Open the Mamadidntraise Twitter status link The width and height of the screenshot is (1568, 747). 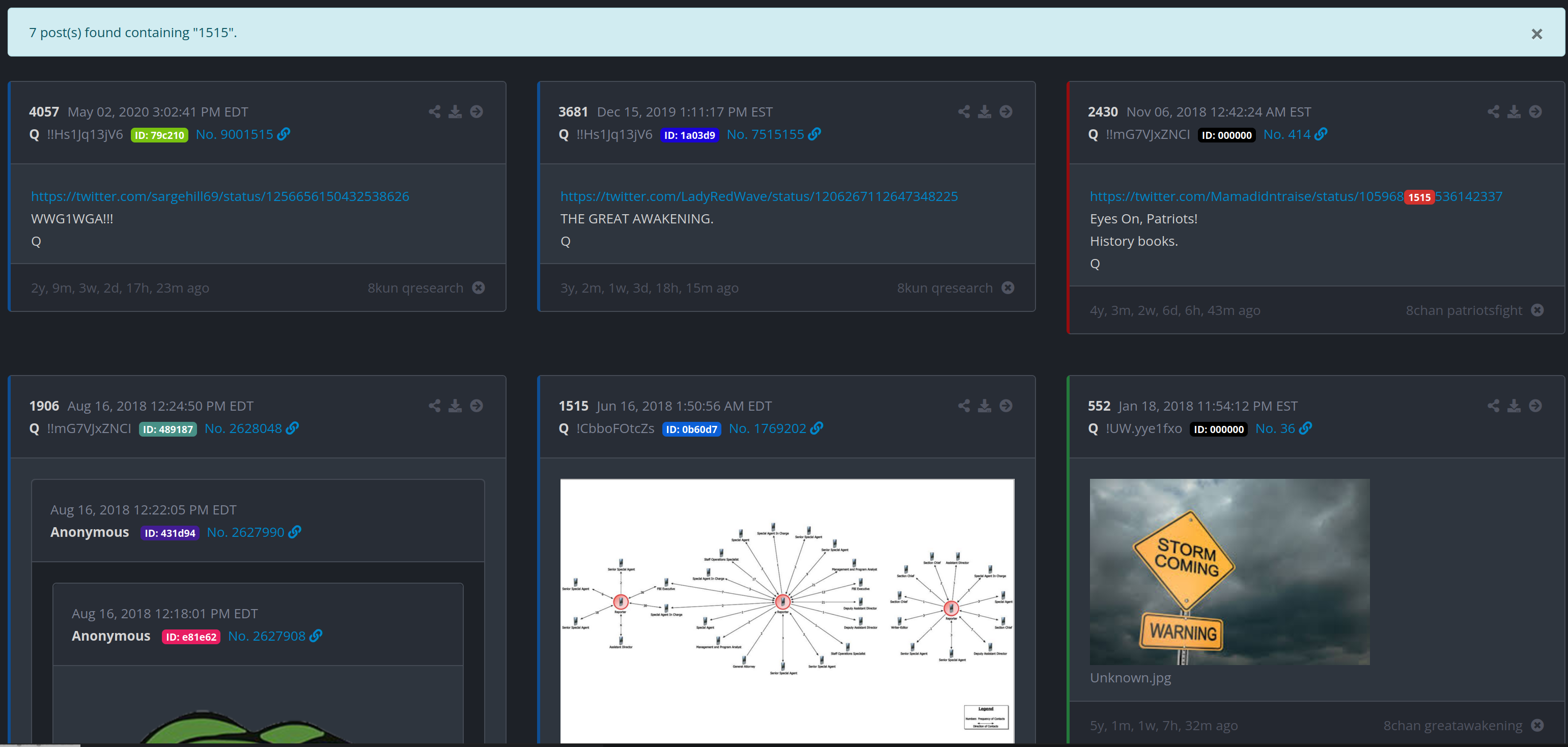[x=1296, y=196]
